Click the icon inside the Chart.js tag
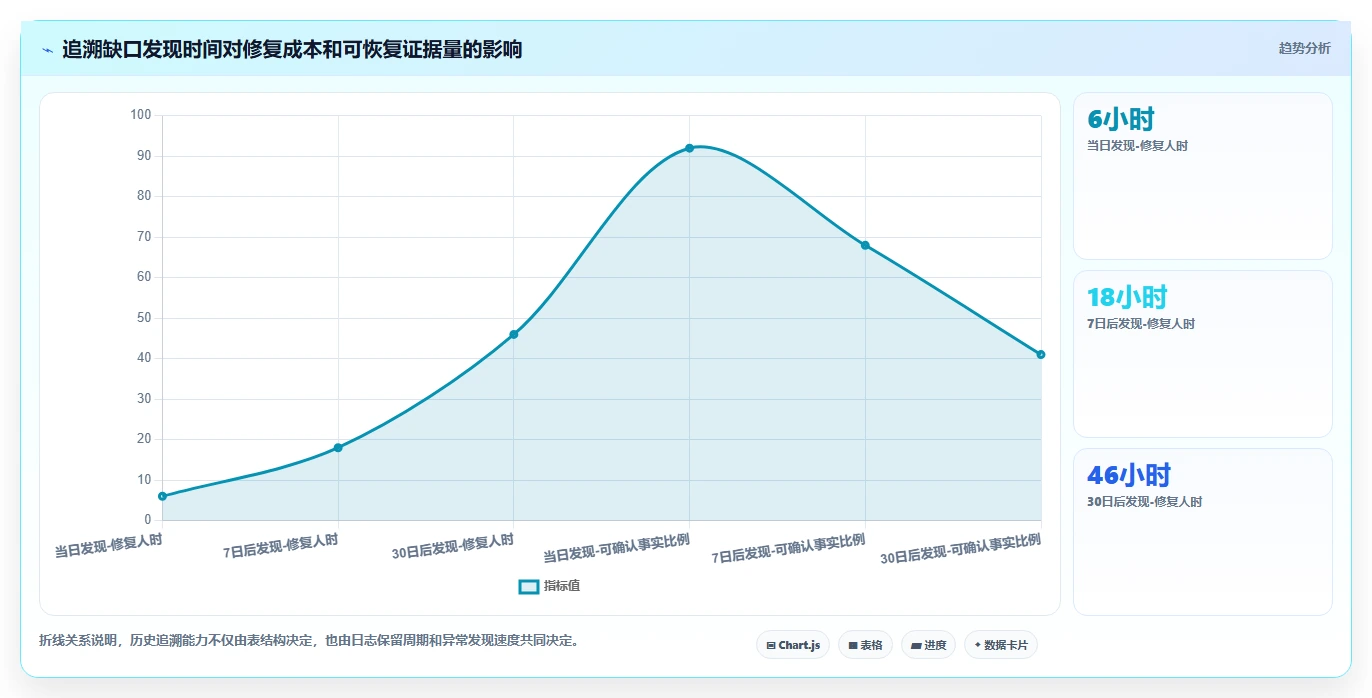 (771, 646)
